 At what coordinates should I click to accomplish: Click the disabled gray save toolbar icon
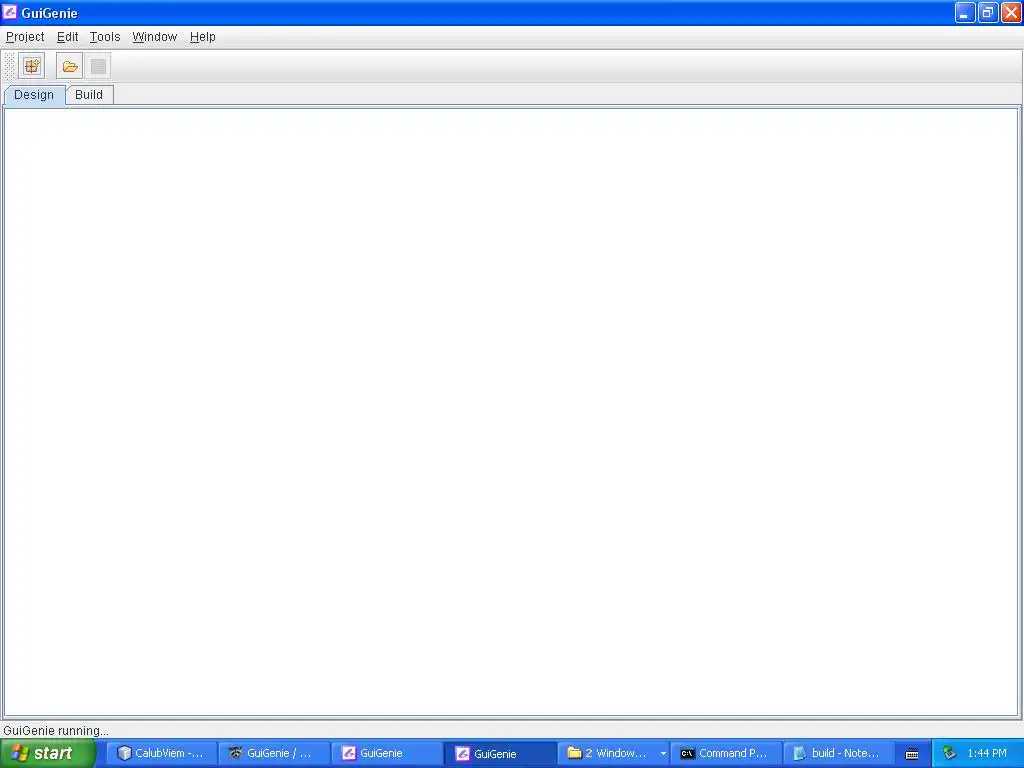click(x=98, y=66)
